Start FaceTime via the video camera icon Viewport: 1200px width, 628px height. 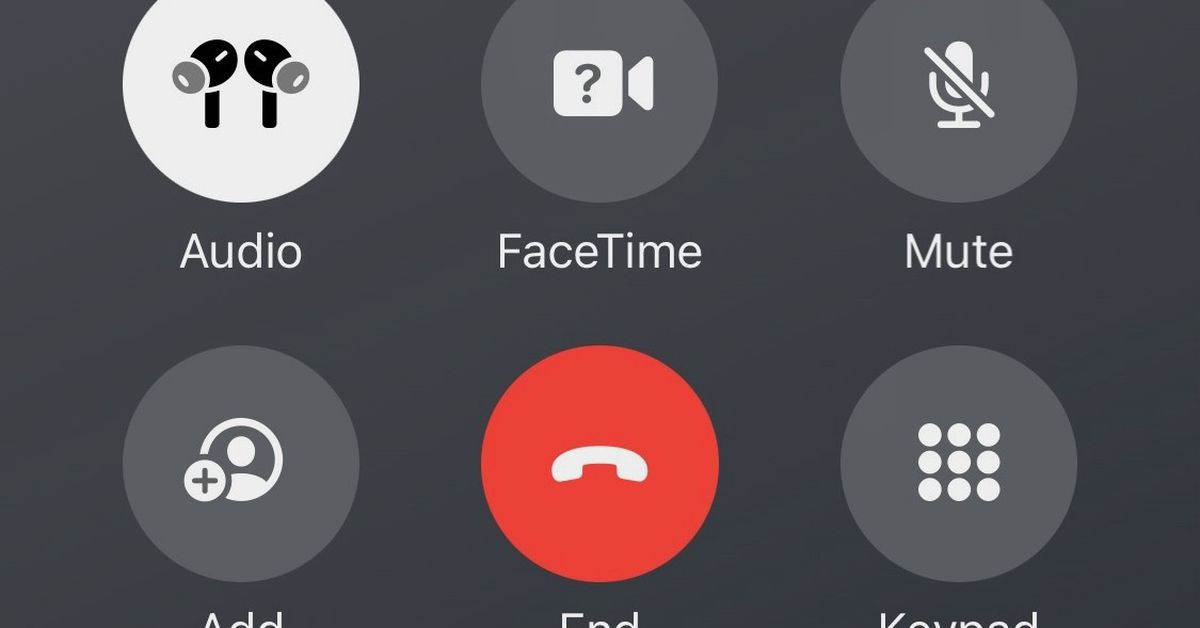tap(603, 83)
